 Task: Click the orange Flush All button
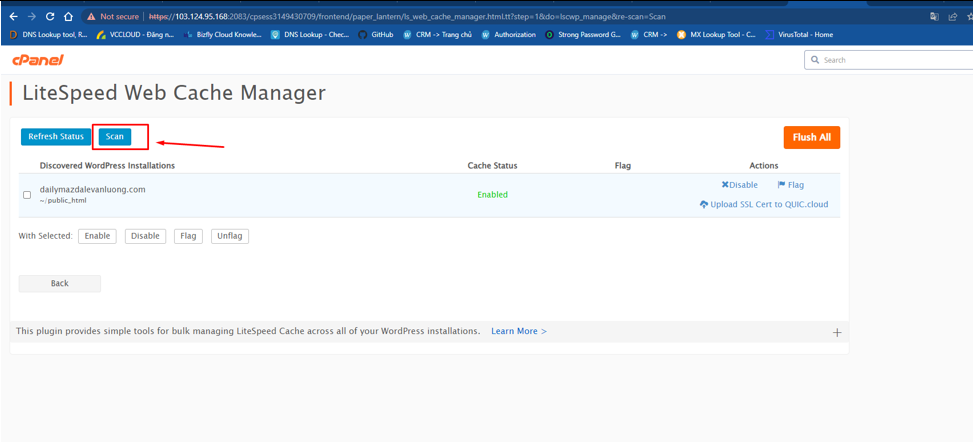tap(812, 137)
